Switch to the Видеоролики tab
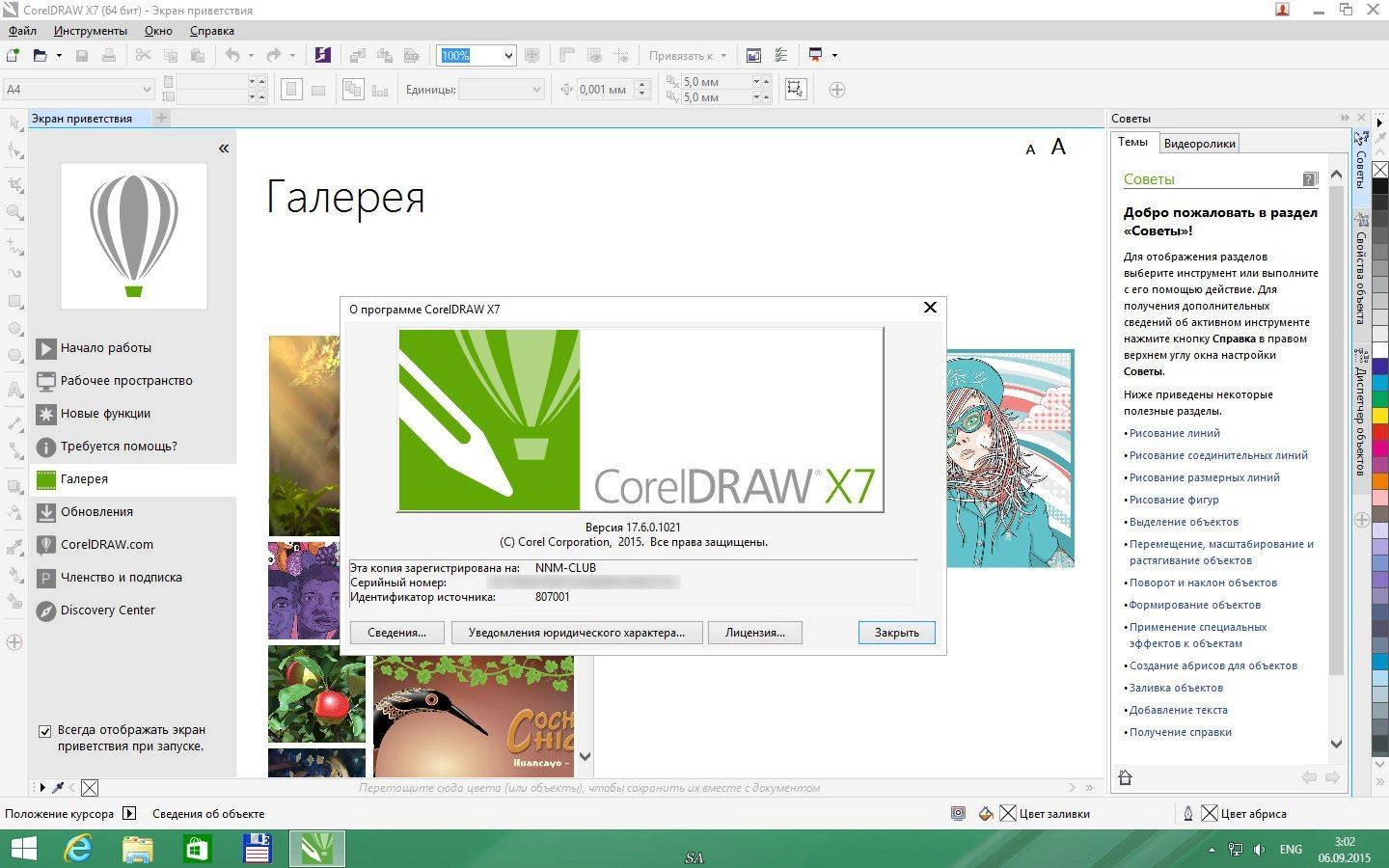 (1199, 143)
